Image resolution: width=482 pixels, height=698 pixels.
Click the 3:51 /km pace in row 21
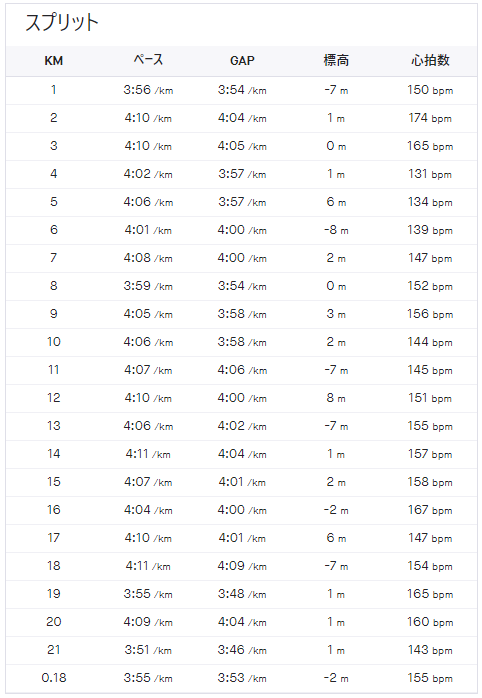point(148,650)
